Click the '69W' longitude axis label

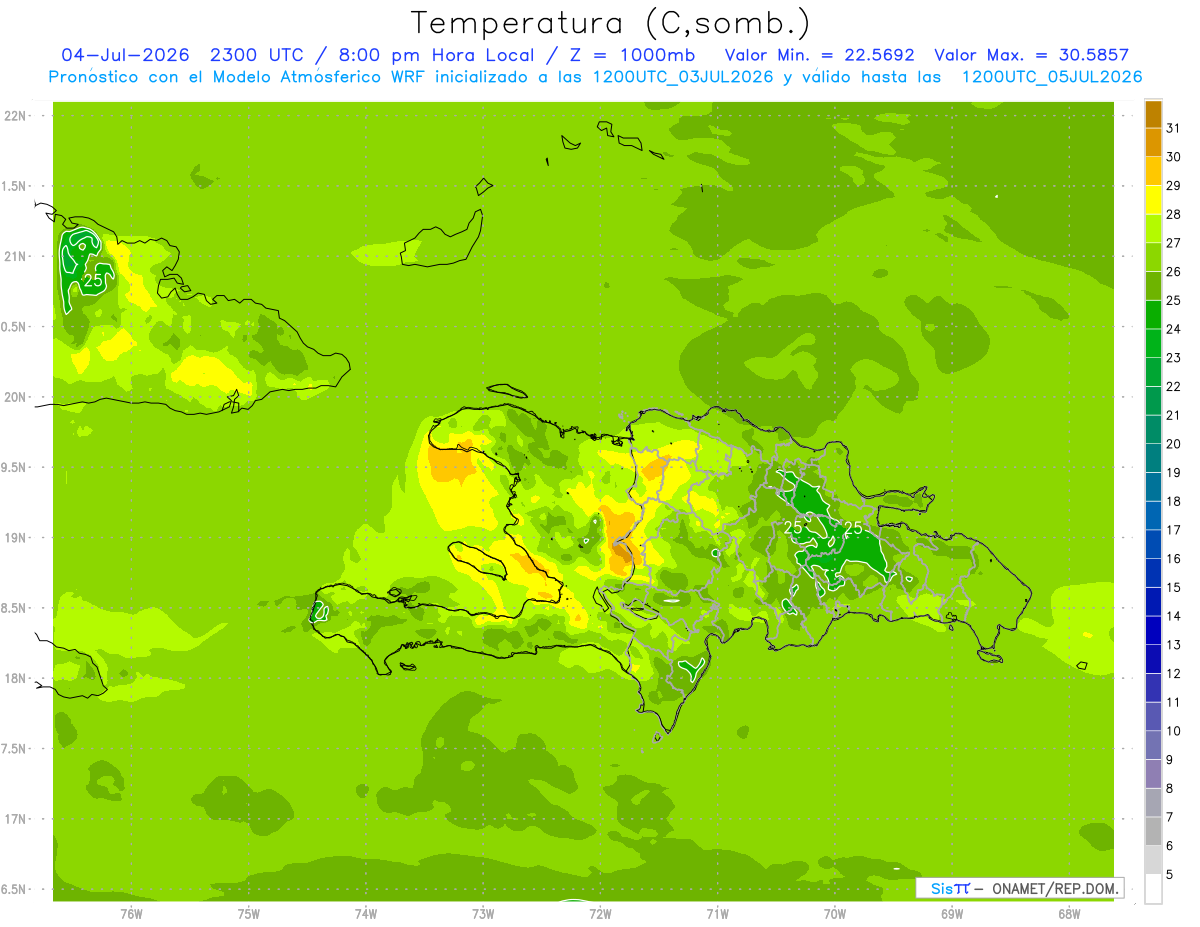(952, 913)
